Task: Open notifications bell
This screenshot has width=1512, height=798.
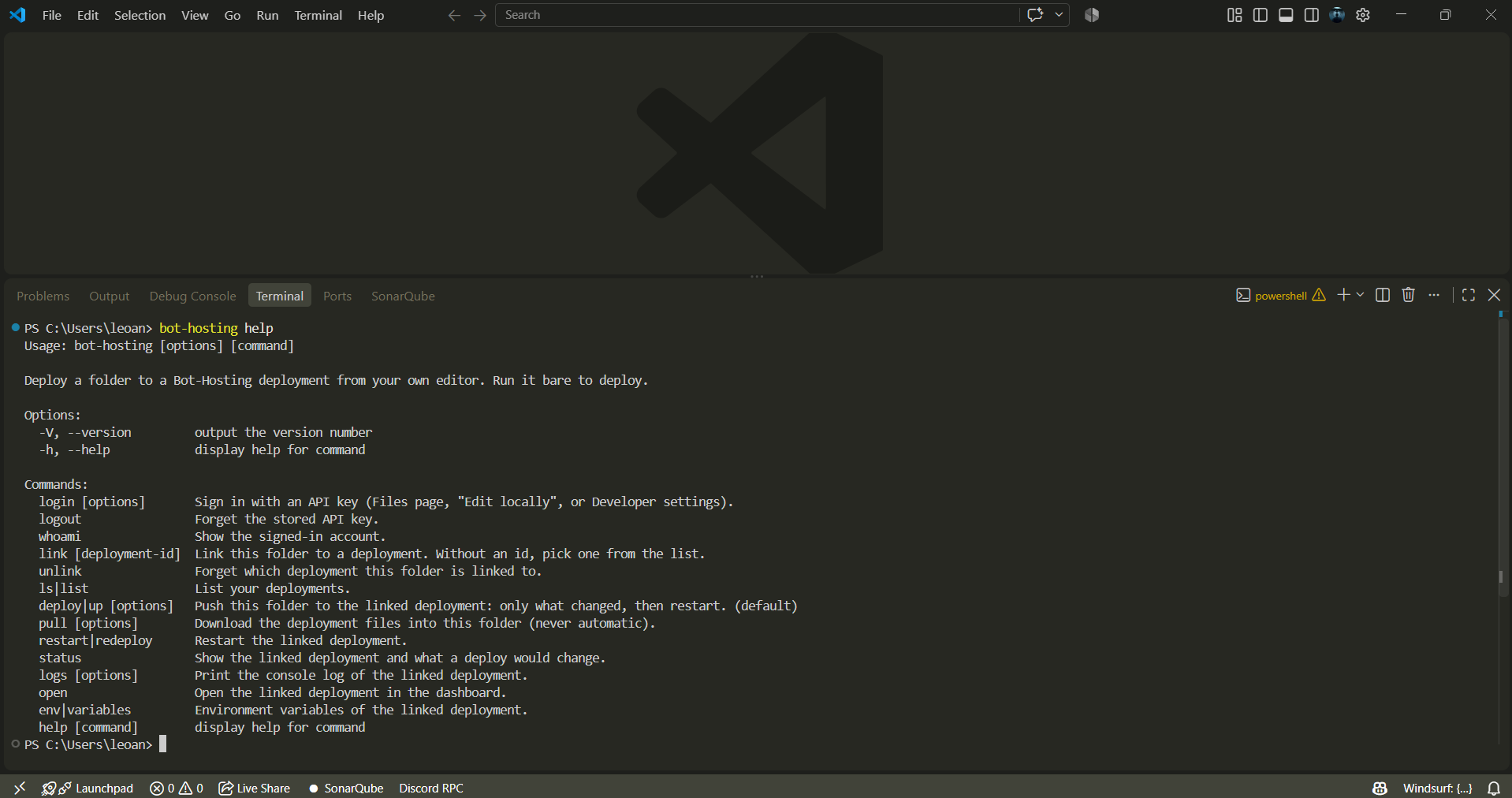Action: (x=1494, y=788)
